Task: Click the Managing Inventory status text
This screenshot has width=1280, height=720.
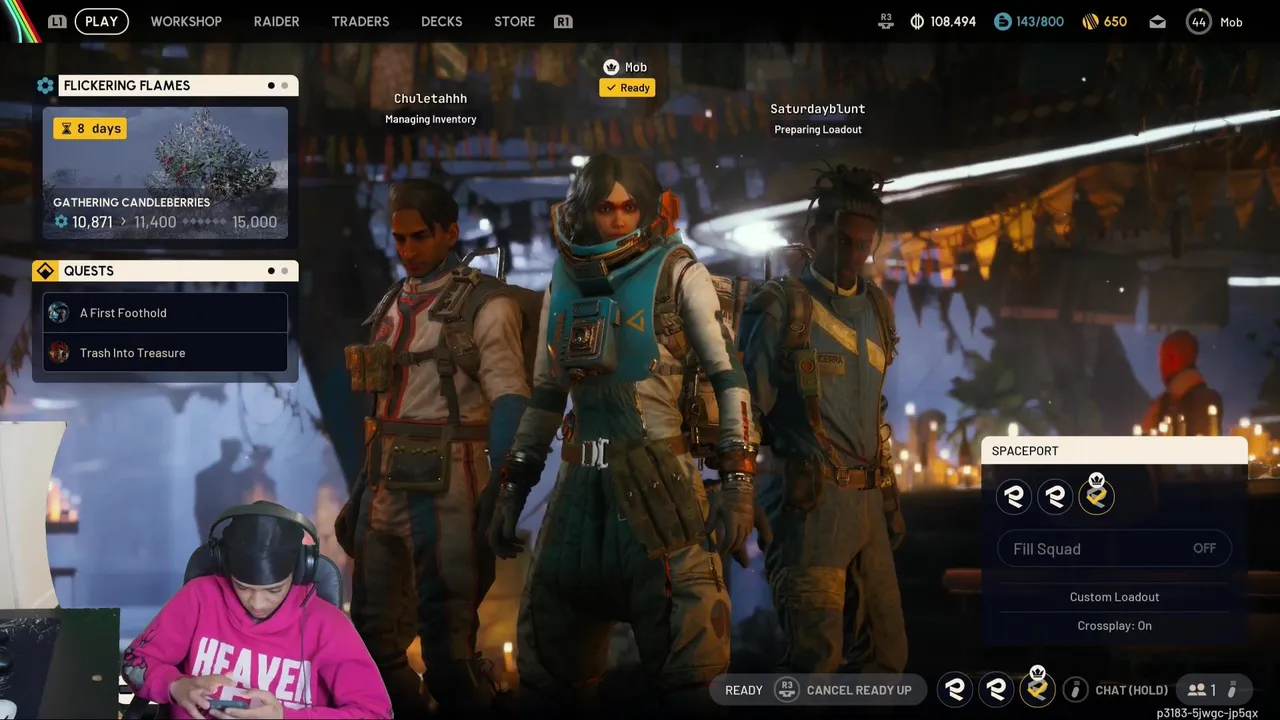Action: 430,120
